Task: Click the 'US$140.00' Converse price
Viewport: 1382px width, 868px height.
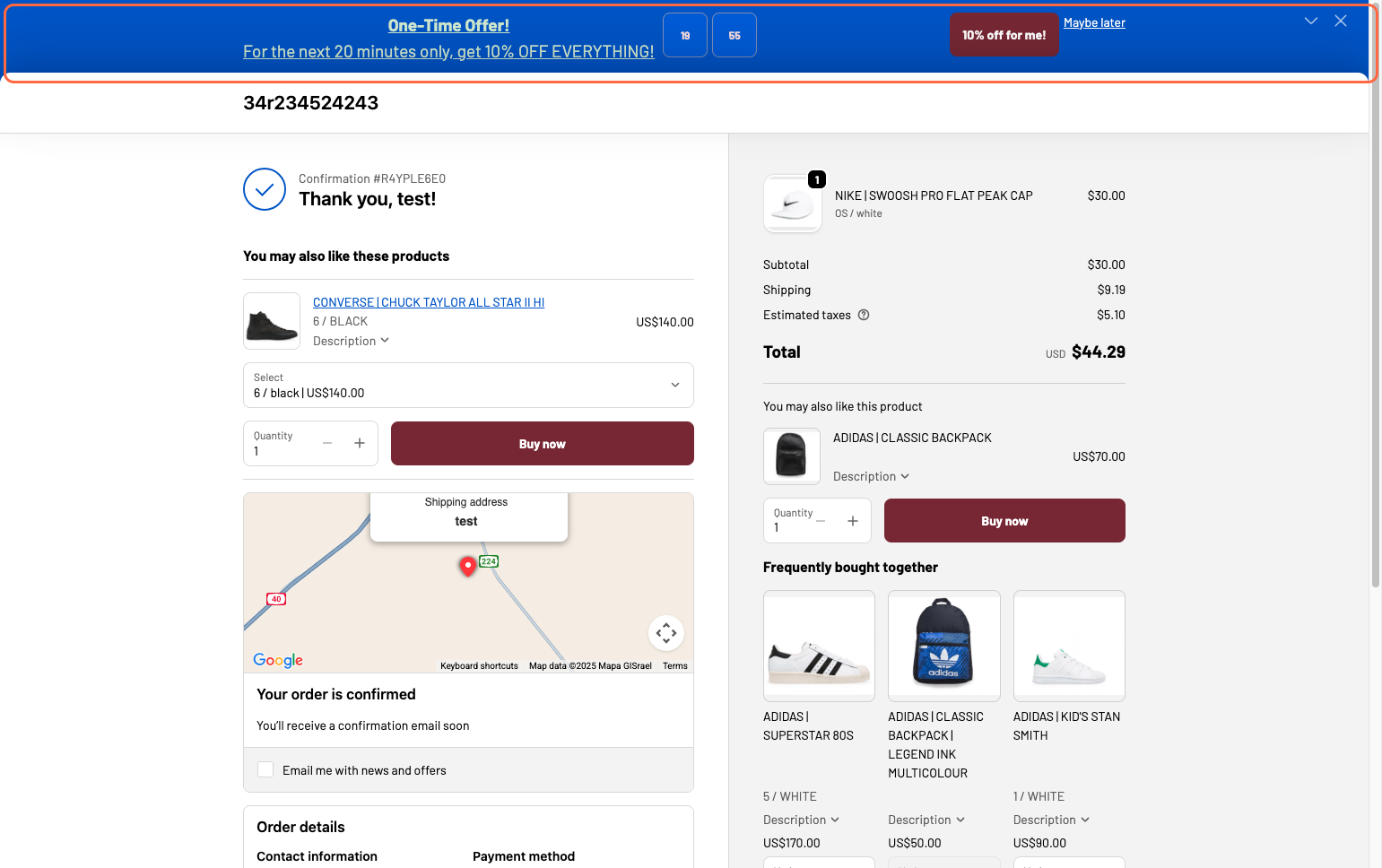Action: (x=665, y=322)
